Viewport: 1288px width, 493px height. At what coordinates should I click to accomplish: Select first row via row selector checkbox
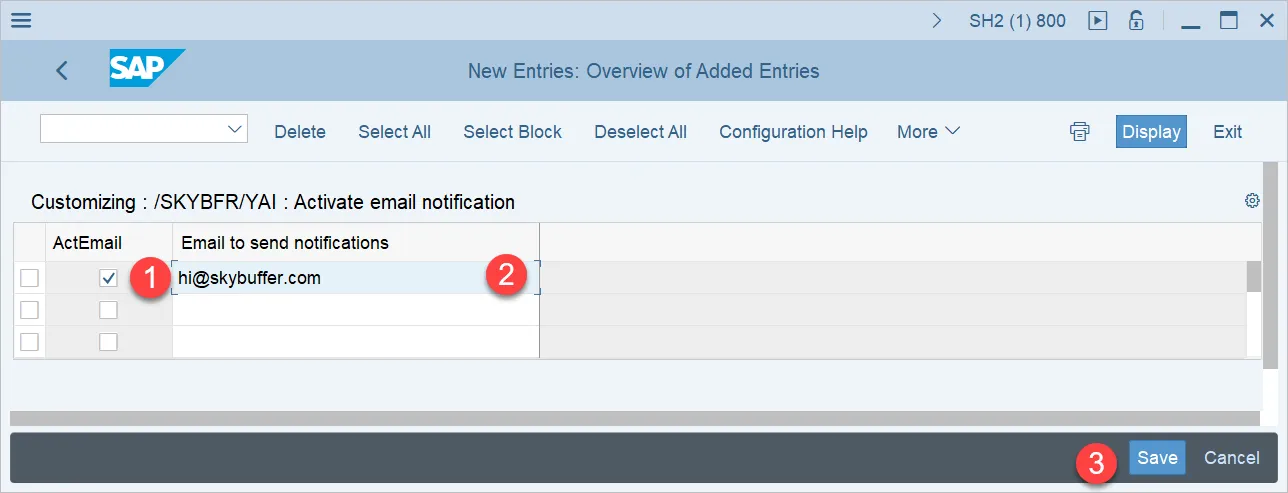coord(30,278)
